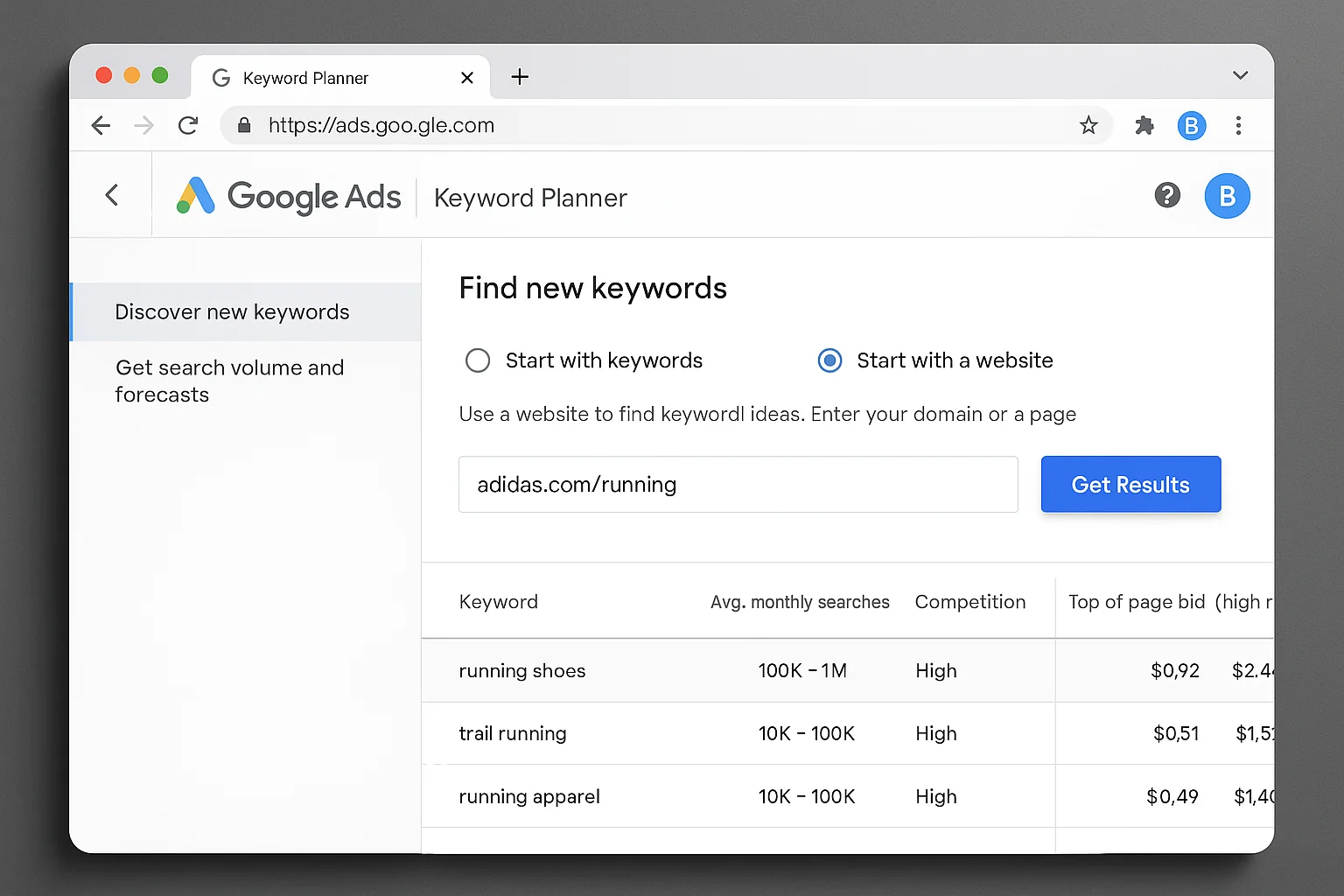Select the Start with keywords radio button
Screen dimensions: 1344x896
coord(478,360)
